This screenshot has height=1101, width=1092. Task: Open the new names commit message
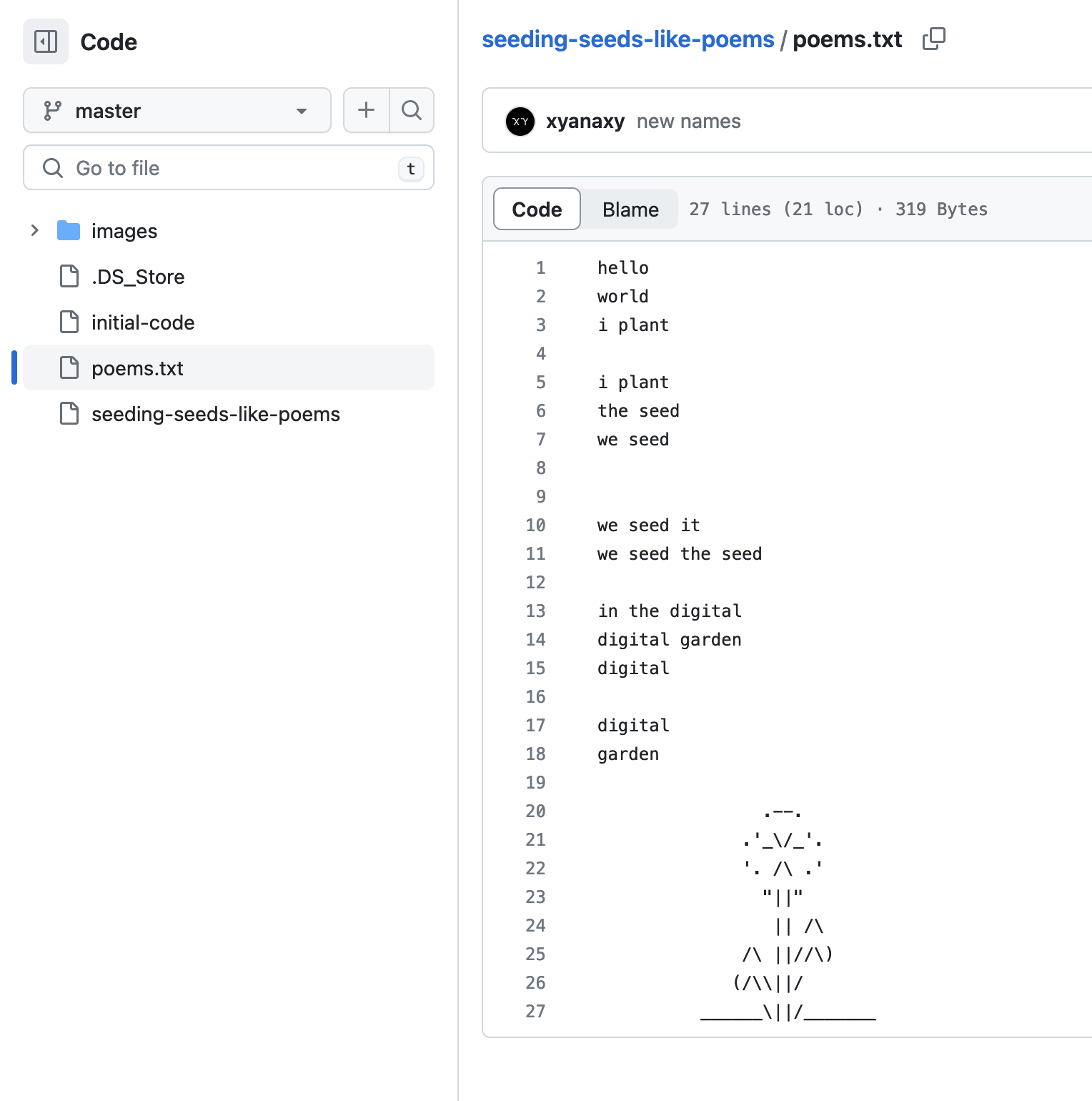(x=688, y=122)
